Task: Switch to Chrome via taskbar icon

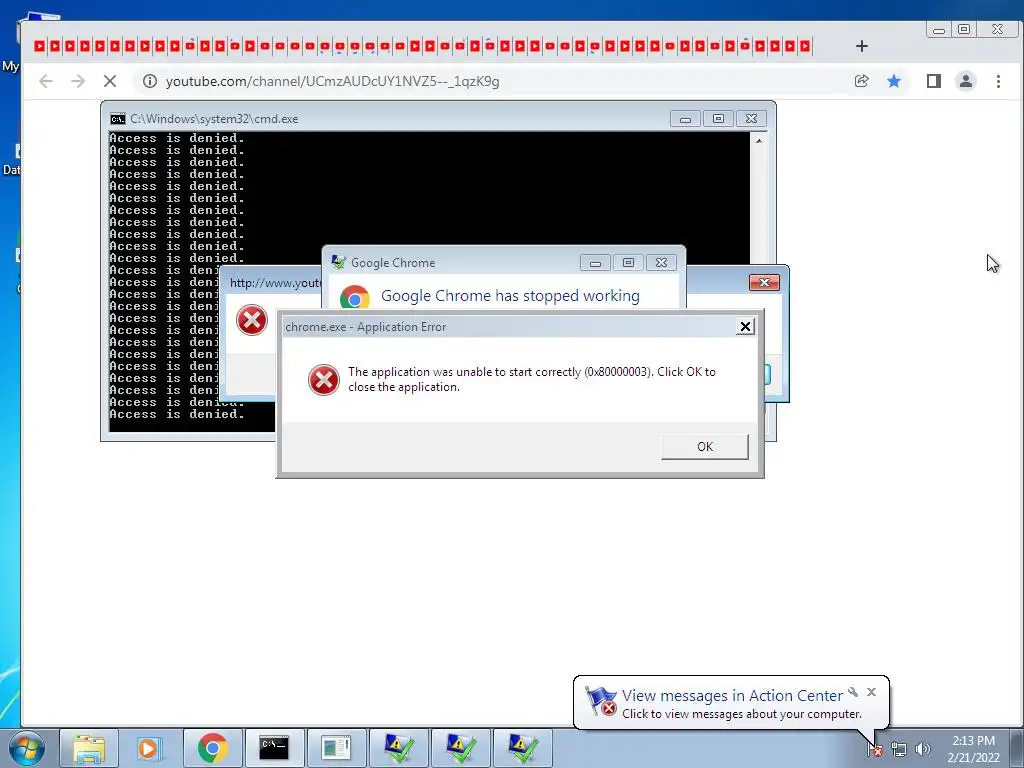Action: [x=213, y=748]
